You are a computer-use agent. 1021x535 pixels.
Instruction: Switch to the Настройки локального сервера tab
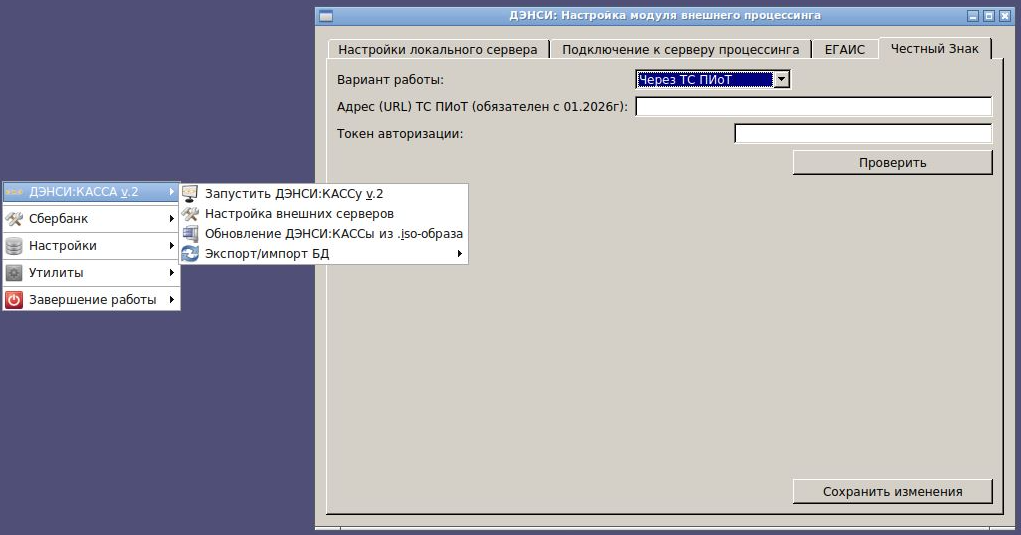[438, 49]
